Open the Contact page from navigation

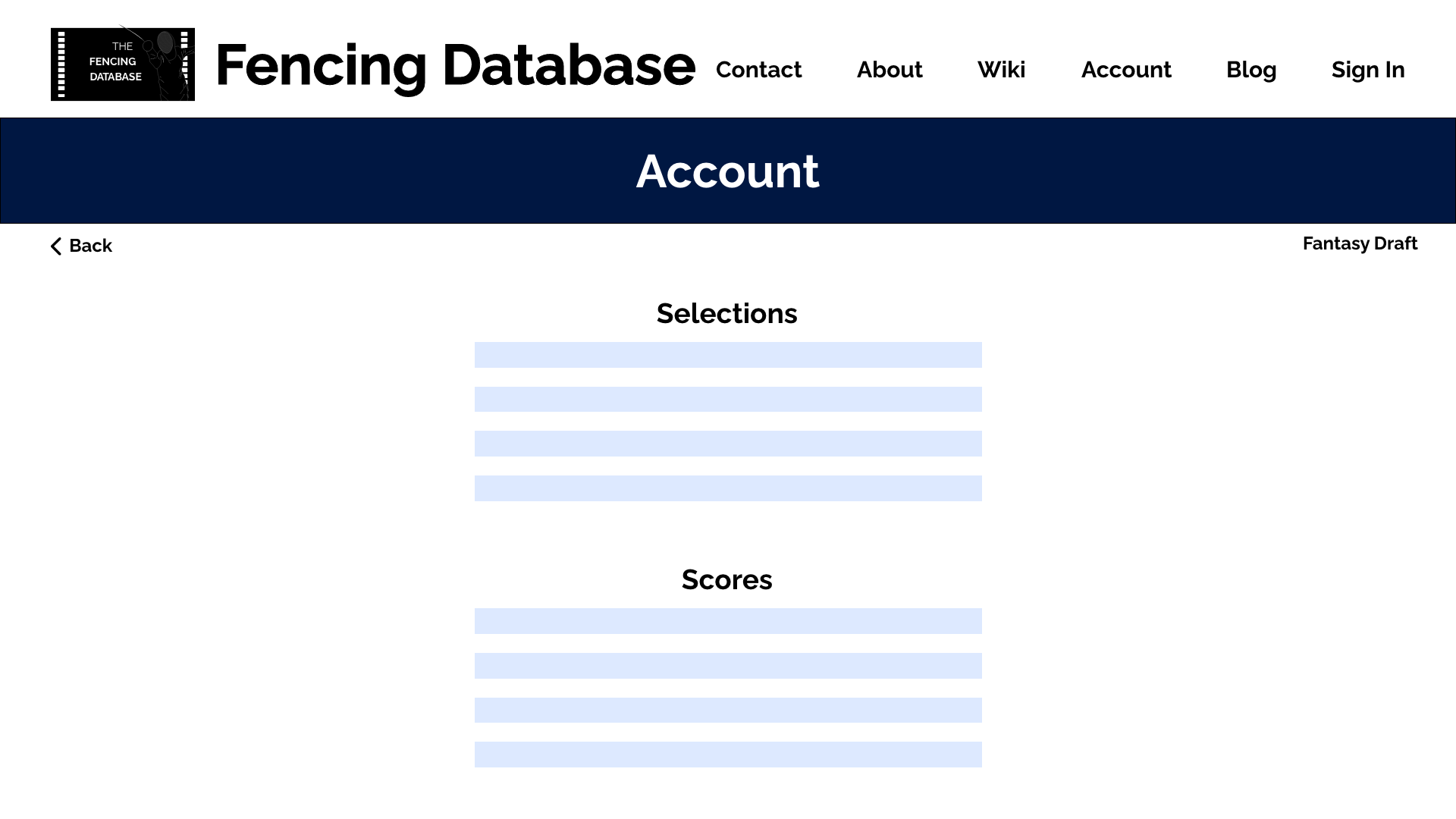(x=758, y=70)
